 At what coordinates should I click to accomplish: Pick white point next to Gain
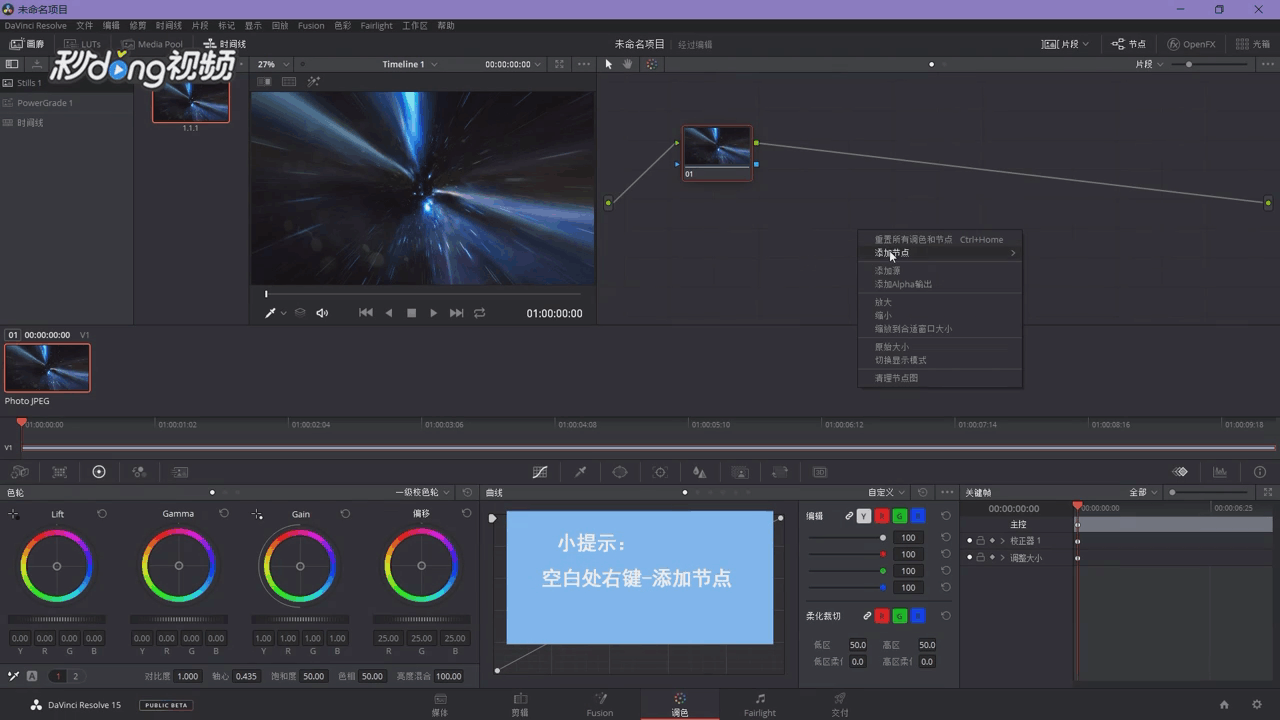pyautogui.click(x=258, y=514)
